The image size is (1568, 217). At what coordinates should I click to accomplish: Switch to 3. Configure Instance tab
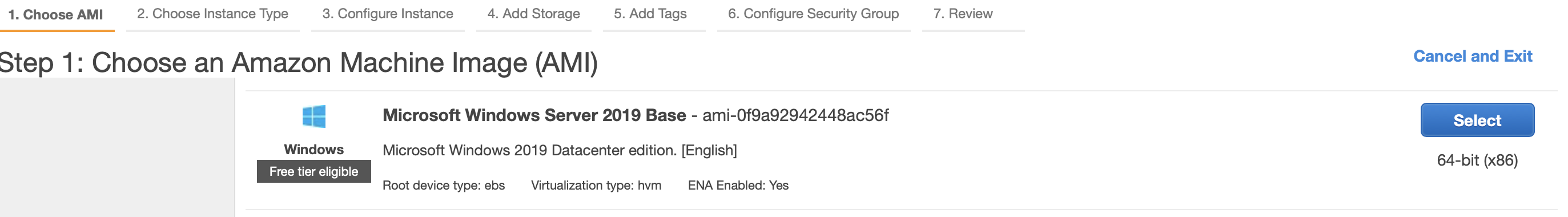pyautogui.click(x=388, y=14)
